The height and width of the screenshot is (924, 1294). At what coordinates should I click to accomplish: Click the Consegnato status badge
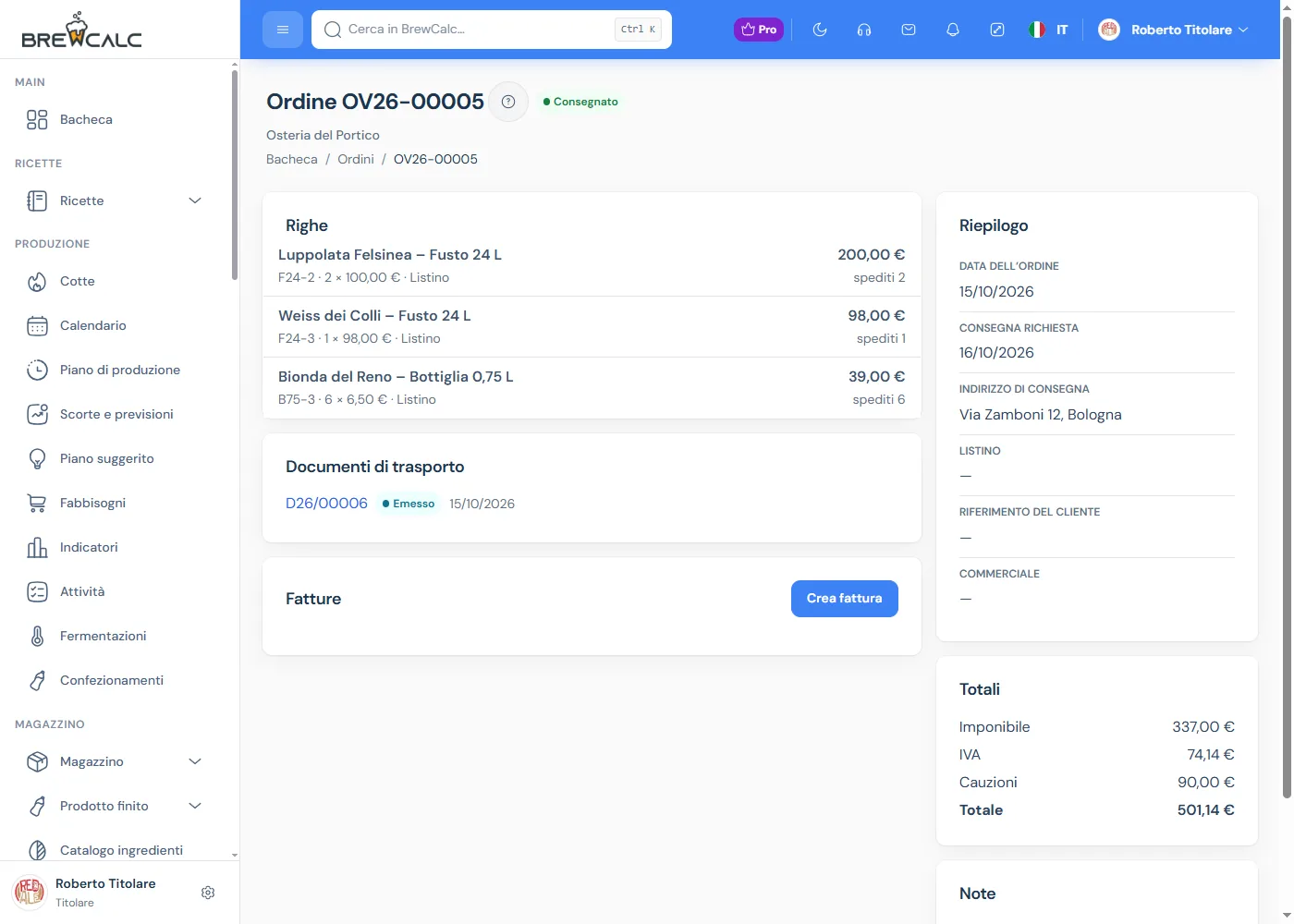[580, 102]
